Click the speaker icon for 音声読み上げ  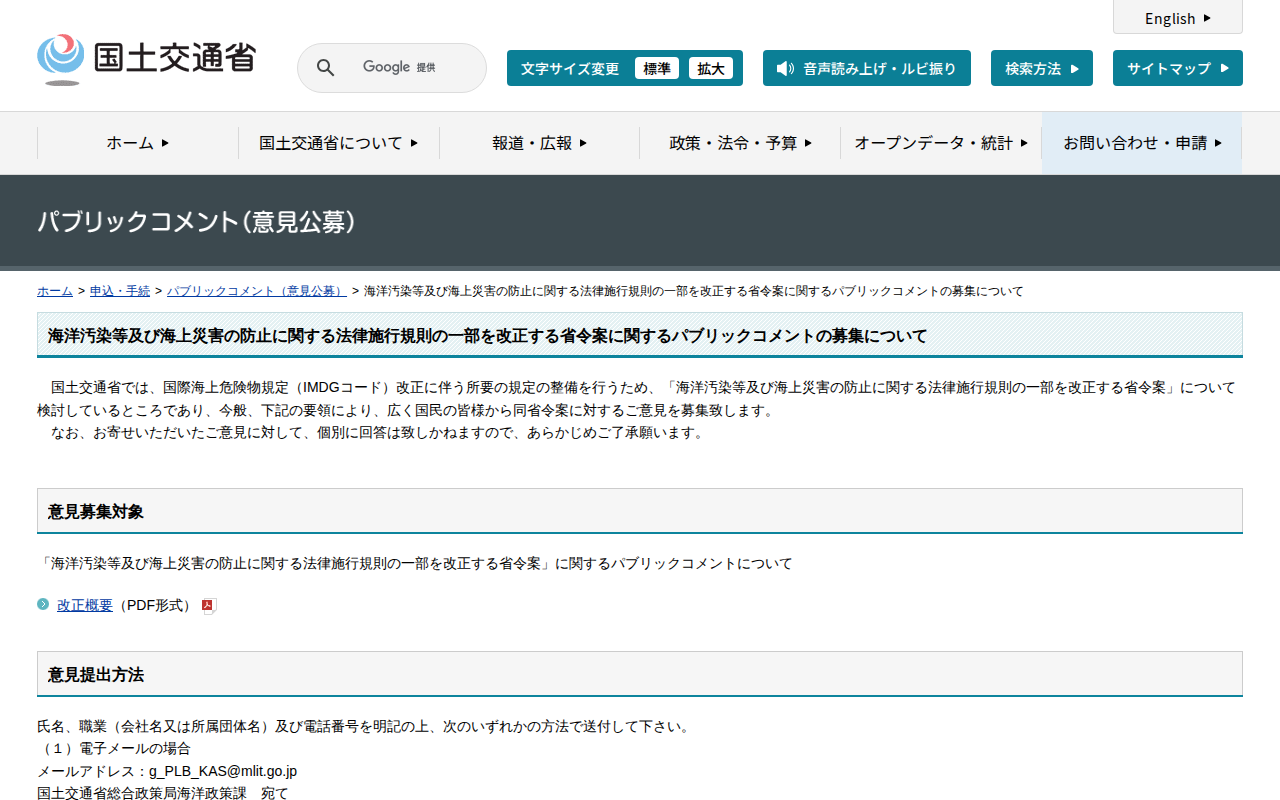(x=785, y=68)
